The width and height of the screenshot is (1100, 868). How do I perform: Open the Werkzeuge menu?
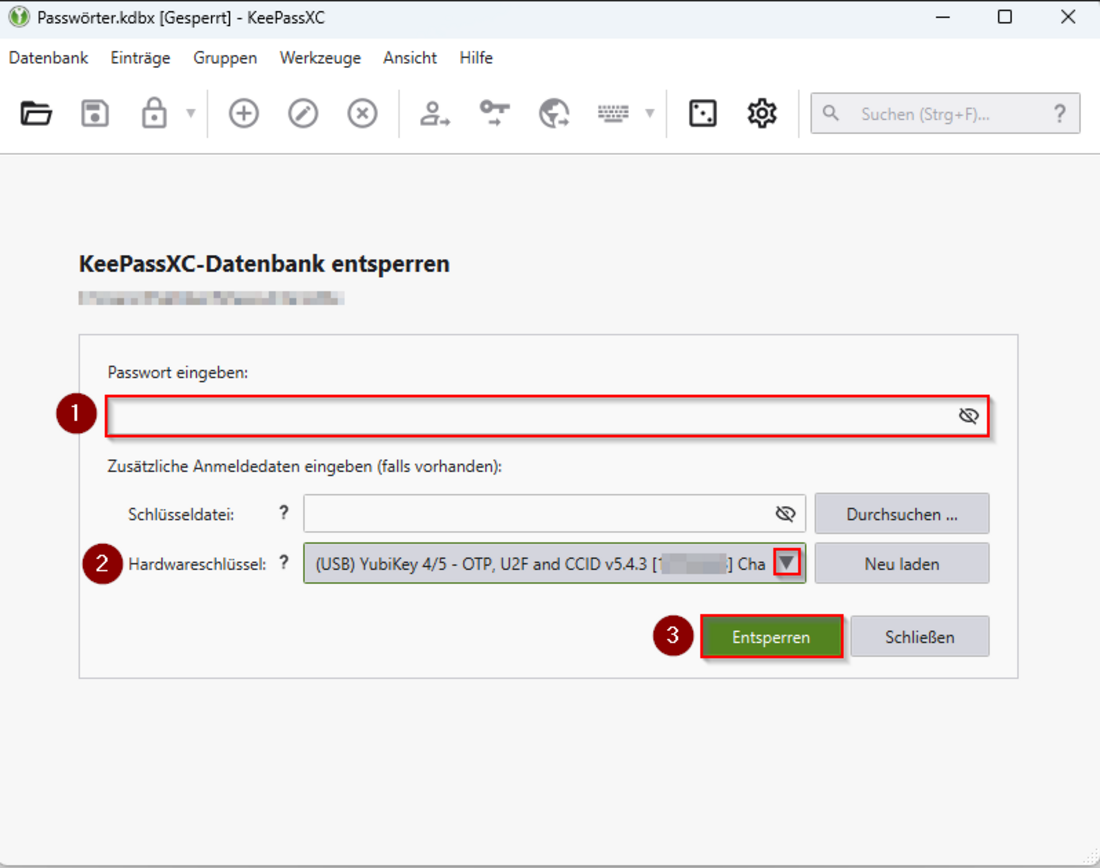point(320,58)
